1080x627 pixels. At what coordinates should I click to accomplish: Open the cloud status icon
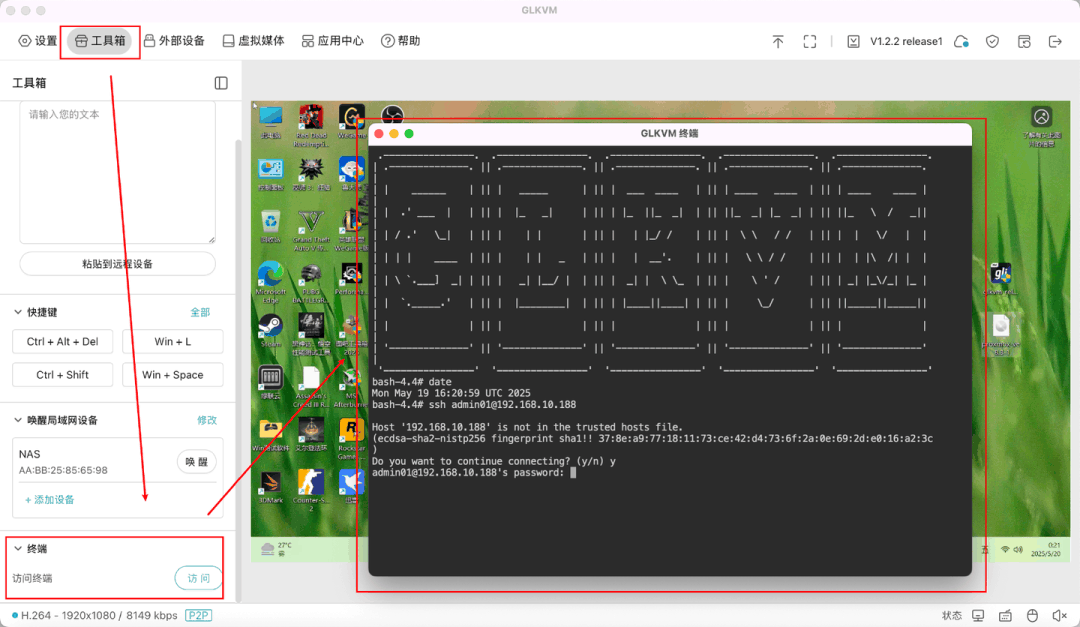(x=962, y=41)
